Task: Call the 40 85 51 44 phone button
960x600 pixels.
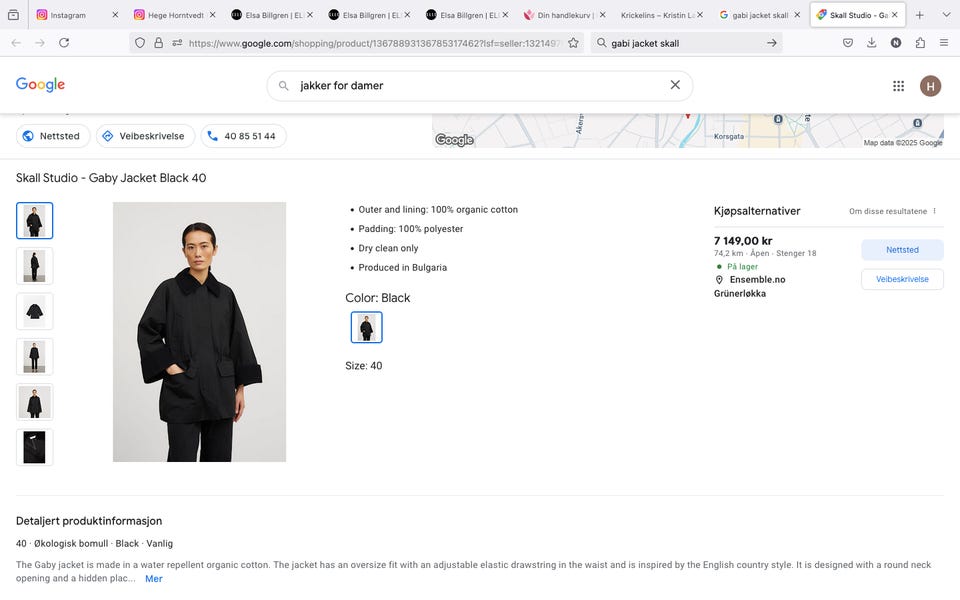Action: (243, 136)
